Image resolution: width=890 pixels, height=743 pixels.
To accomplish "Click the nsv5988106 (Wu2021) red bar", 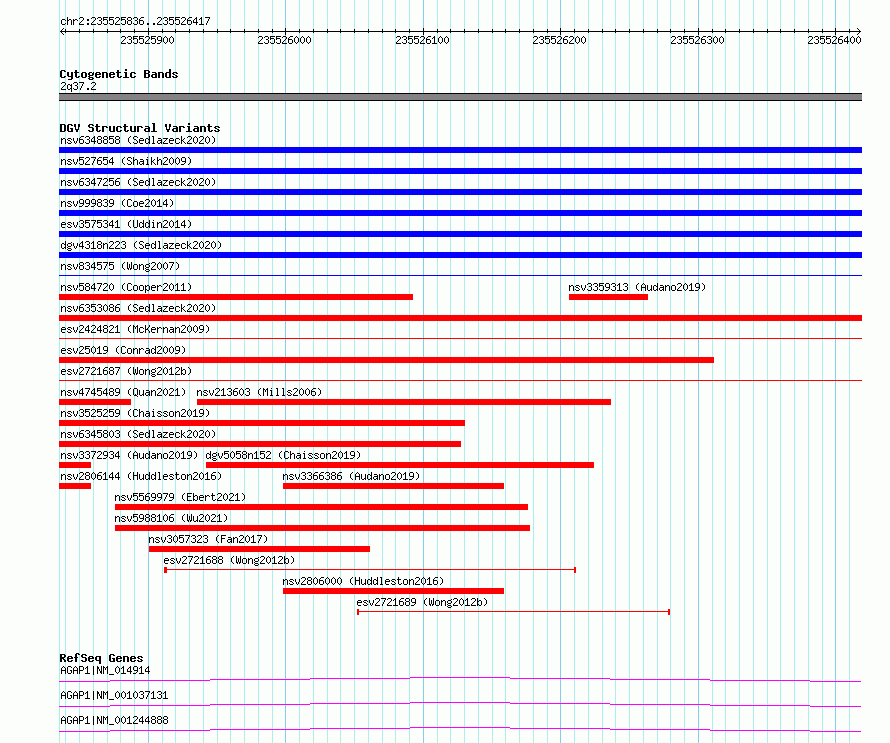I will click(322, 528).
